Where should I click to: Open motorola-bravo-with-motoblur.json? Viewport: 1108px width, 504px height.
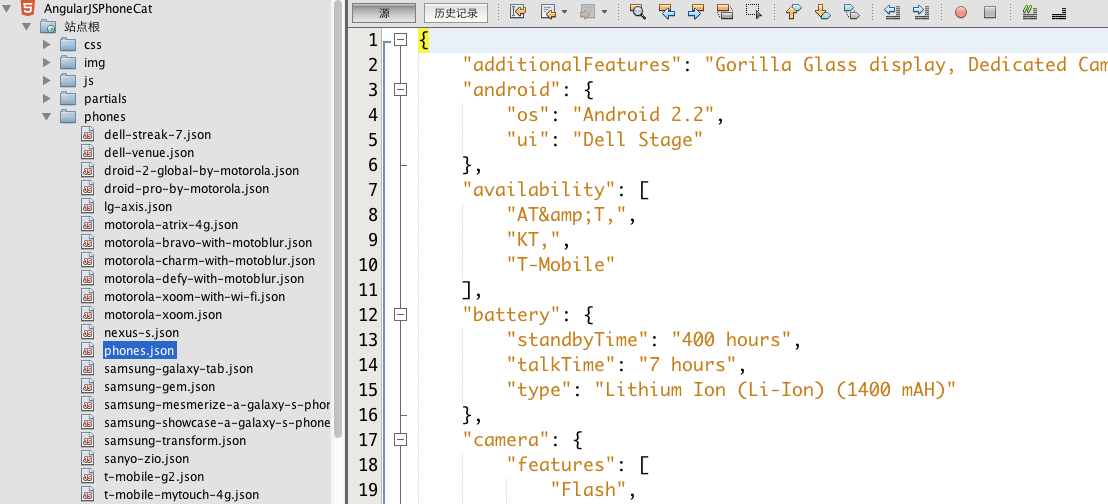point(208,242)
